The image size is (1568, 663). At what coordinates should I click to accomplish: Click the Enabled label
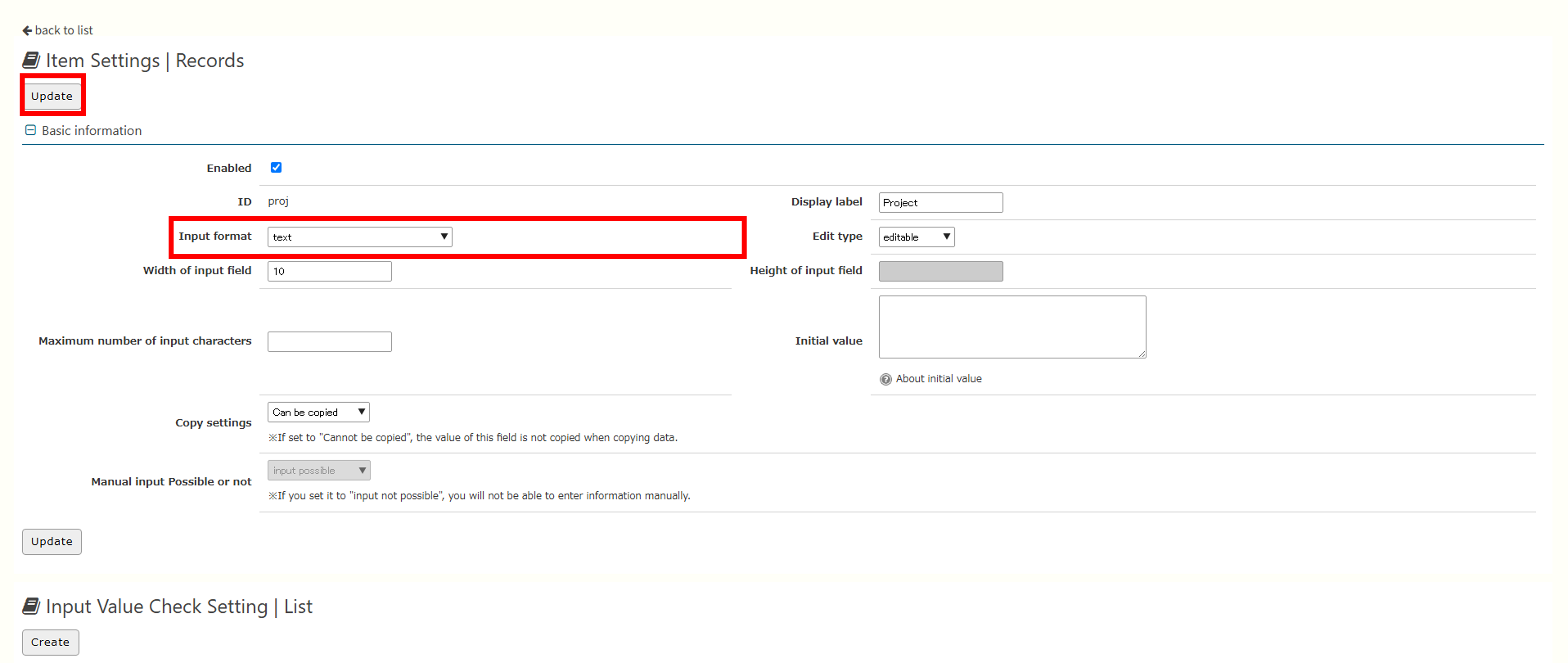coord(229,168)
